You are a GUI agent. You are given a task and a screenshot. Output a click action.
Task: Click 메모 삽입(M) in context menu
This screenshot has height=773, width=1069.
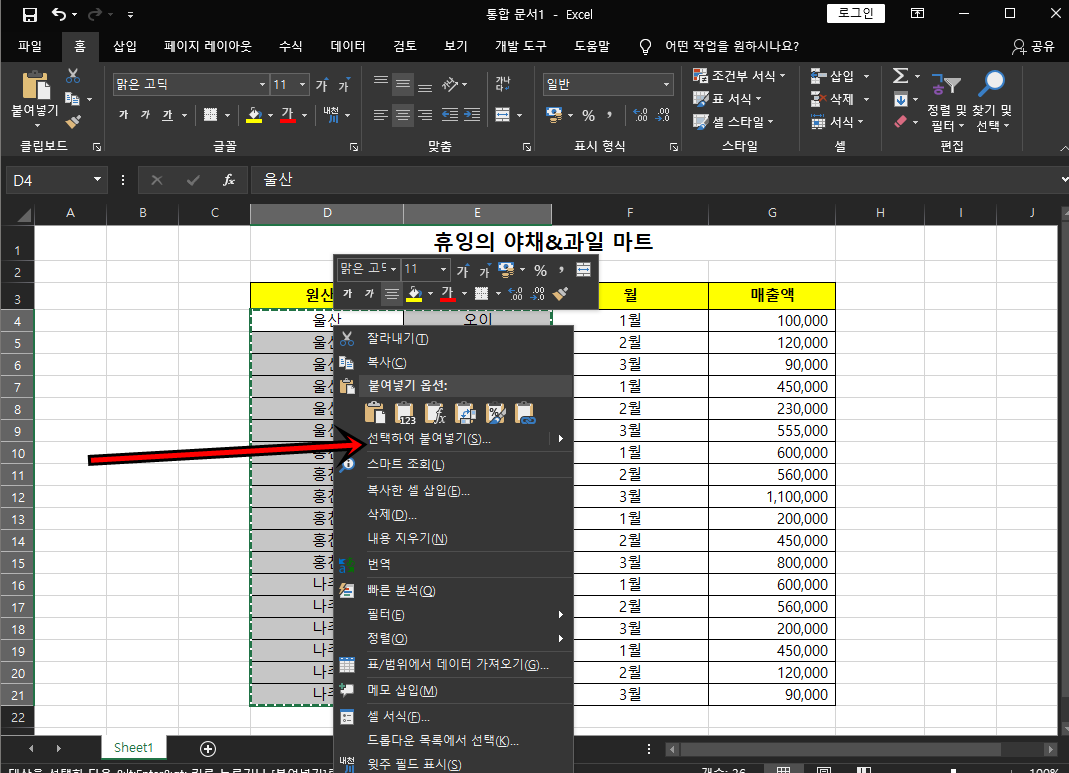point(453,691)
